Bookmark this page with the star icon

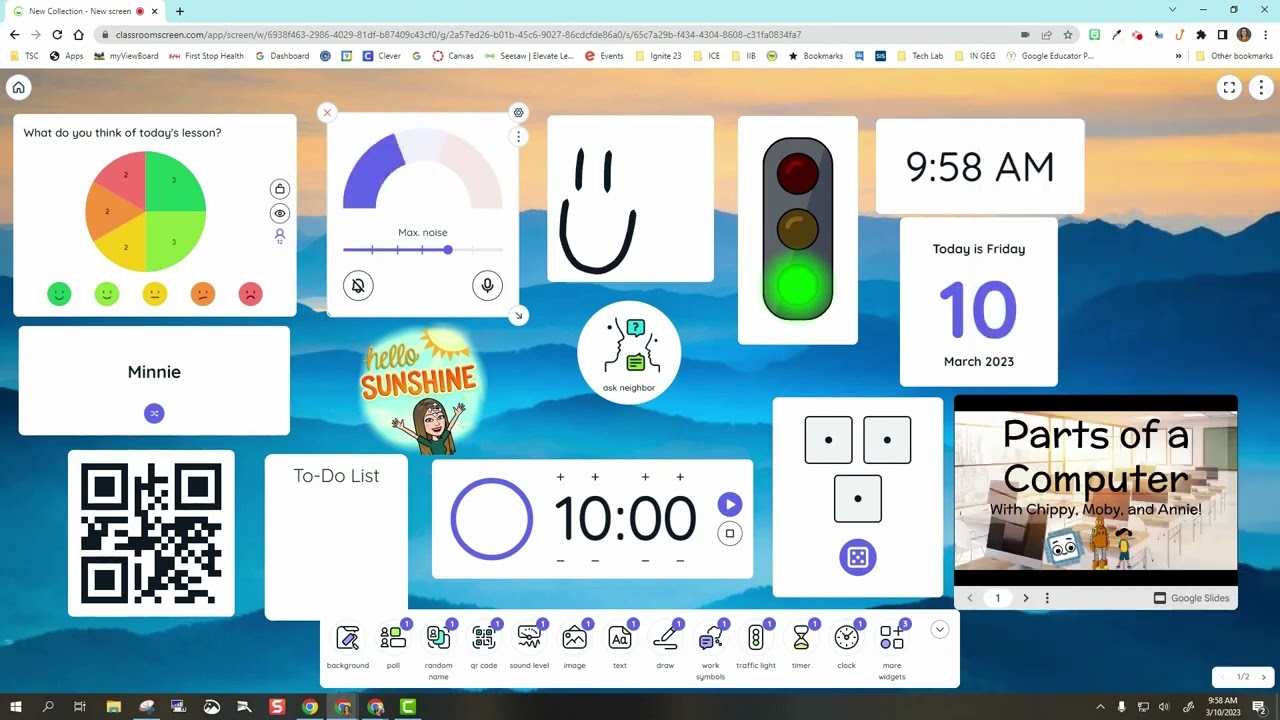tap(1070, 35)
